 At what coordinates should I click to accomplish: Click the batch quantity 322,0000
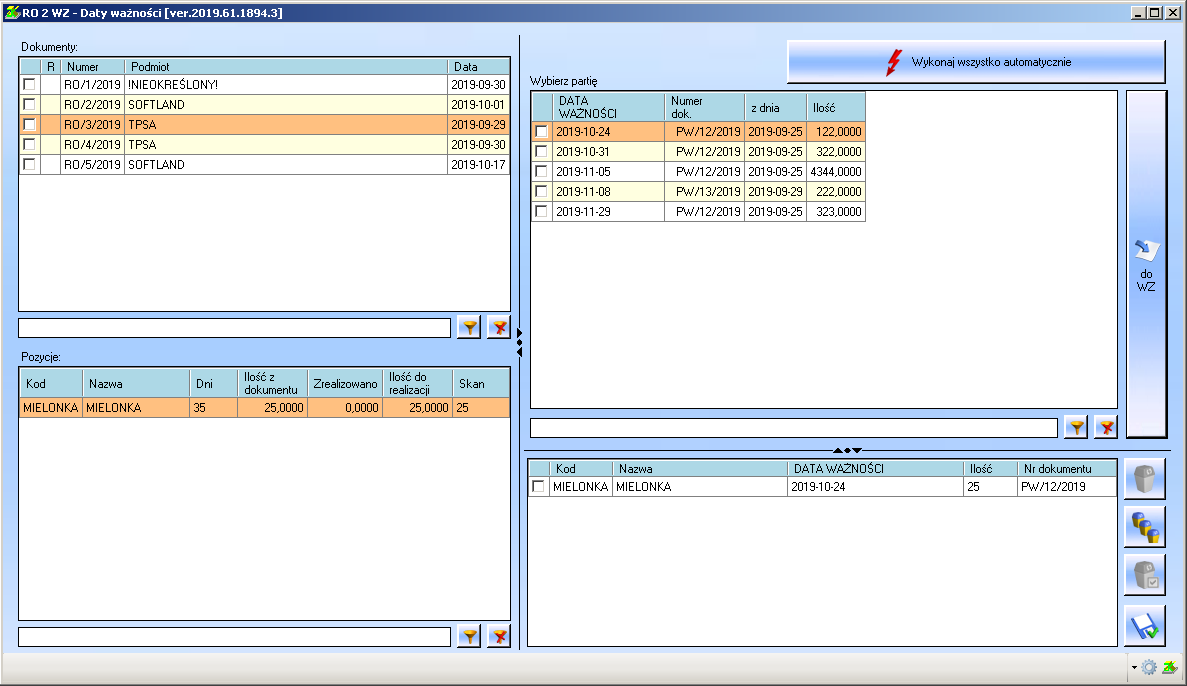(x=839, y=151)
